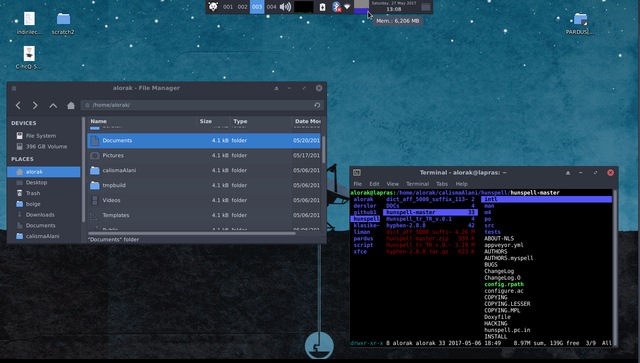The height and width of the screenshot is (363, 640).
Task: Click the File Manager horizontal scrollbar
Action: click(x=191, y=234)
